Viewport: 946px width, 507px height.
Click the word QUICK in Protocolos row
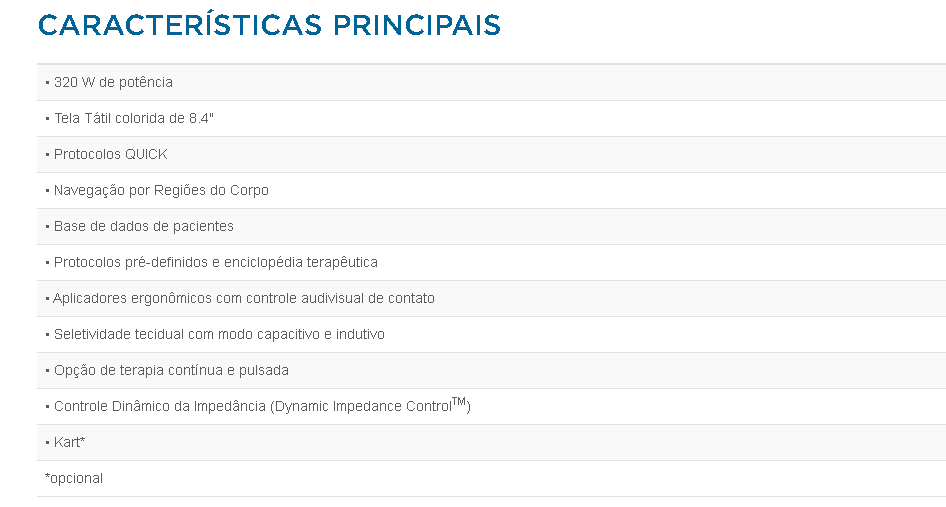pyautogui.click(x=146, y=155)
